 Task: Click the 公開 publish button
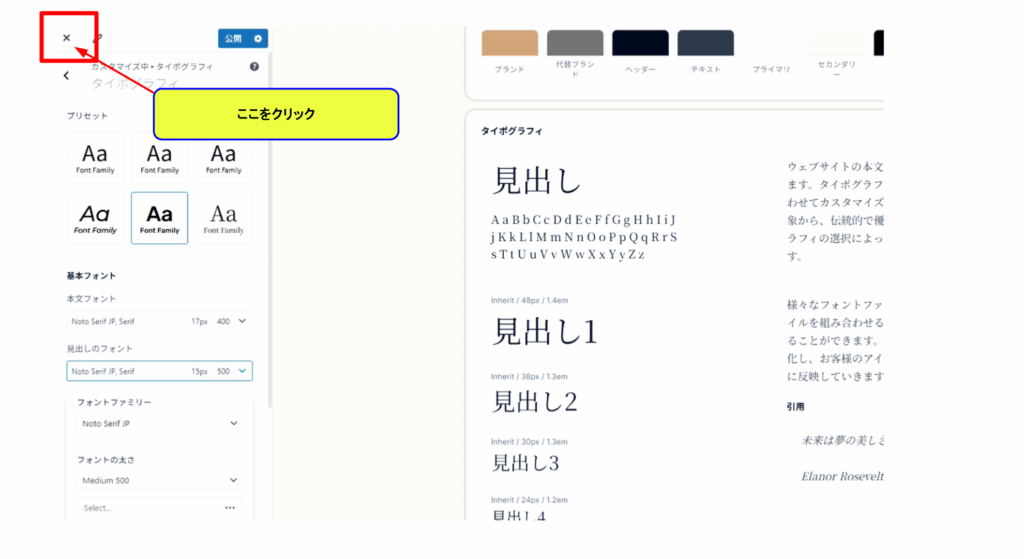(x=233, y=39)
